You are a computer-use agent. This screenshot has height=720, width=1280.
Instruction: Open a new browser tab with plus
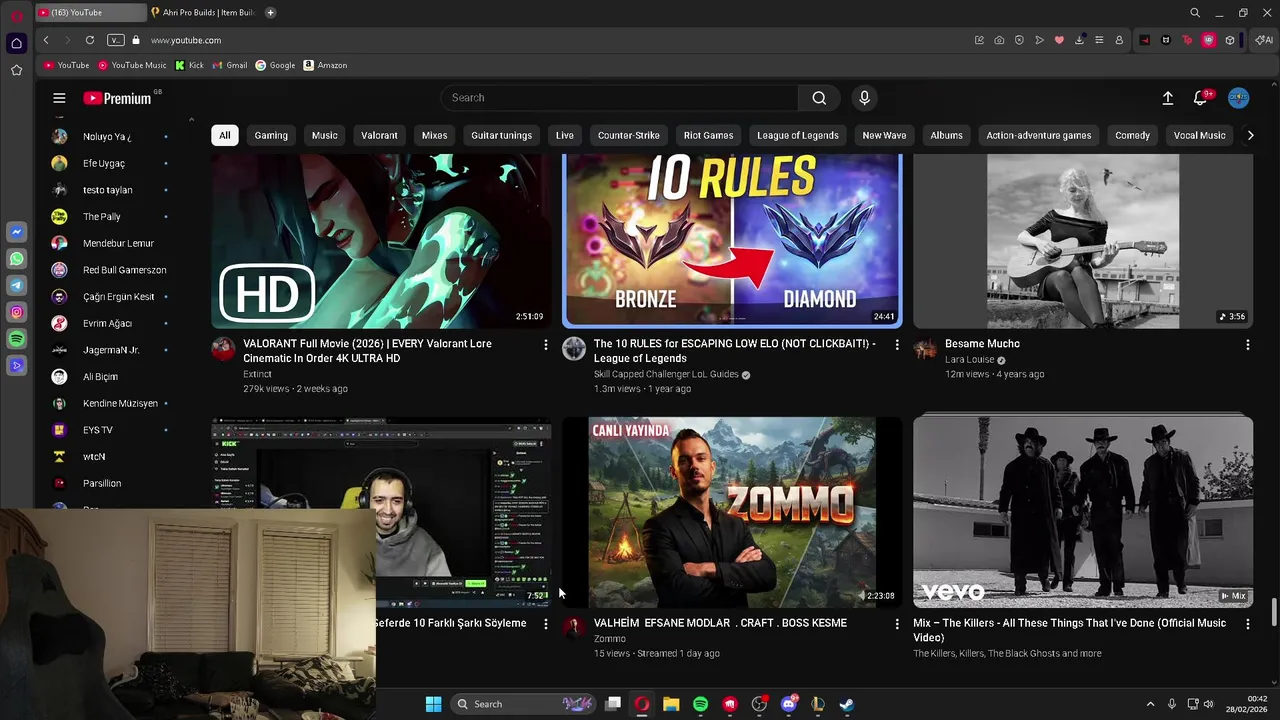point(270,13)
